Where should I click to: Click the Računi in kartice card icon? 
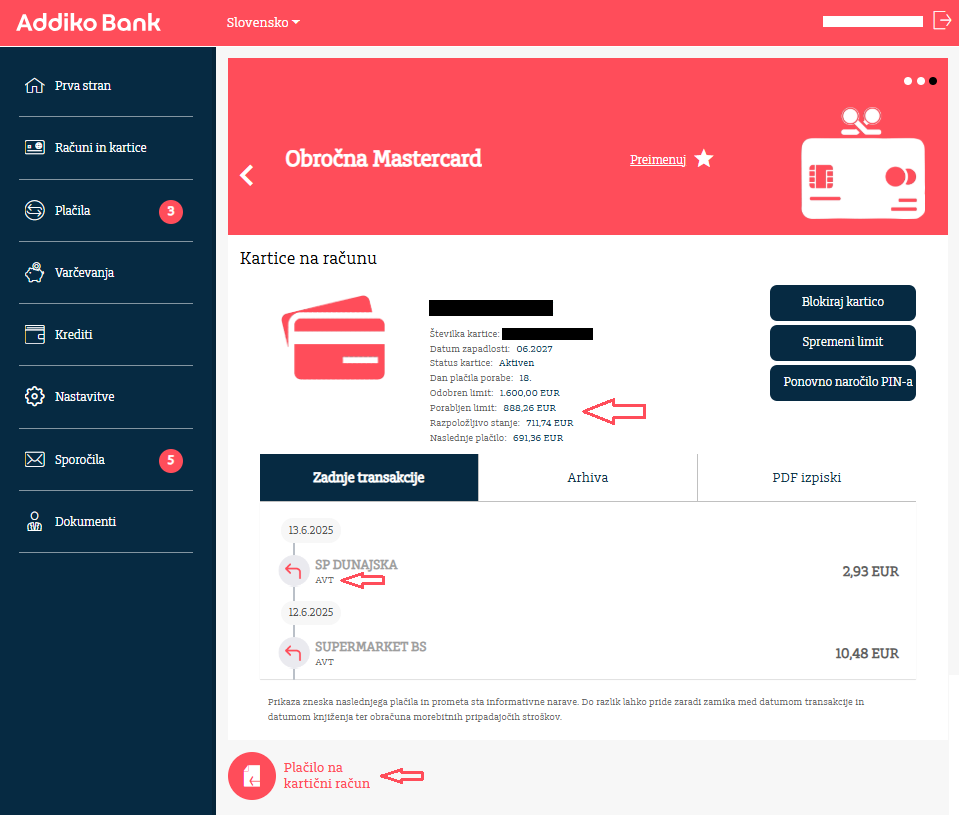coord(34,147)
